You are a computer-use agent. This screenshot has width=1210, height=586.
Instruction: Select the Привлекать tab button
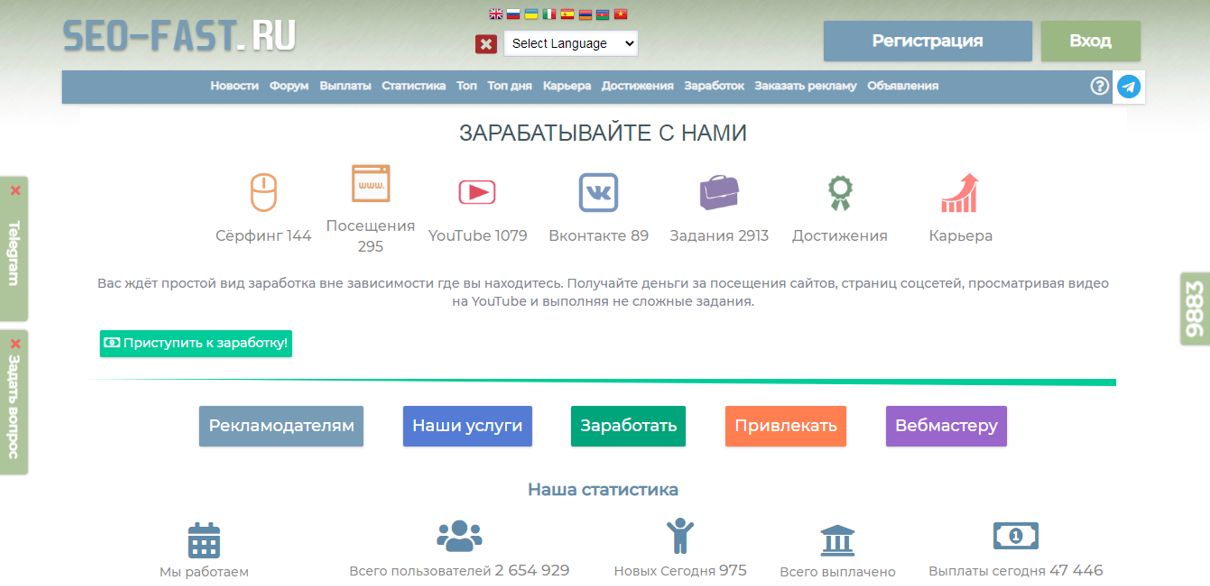pyautogui.click(x=785, y=425)
